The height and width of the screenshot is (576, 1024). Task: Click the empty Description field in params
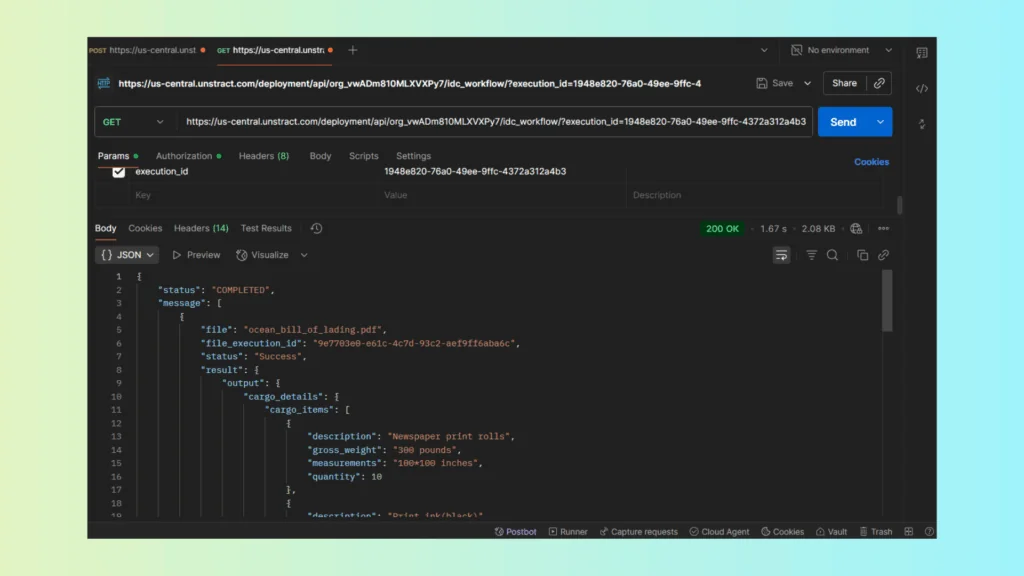point(754,195)
